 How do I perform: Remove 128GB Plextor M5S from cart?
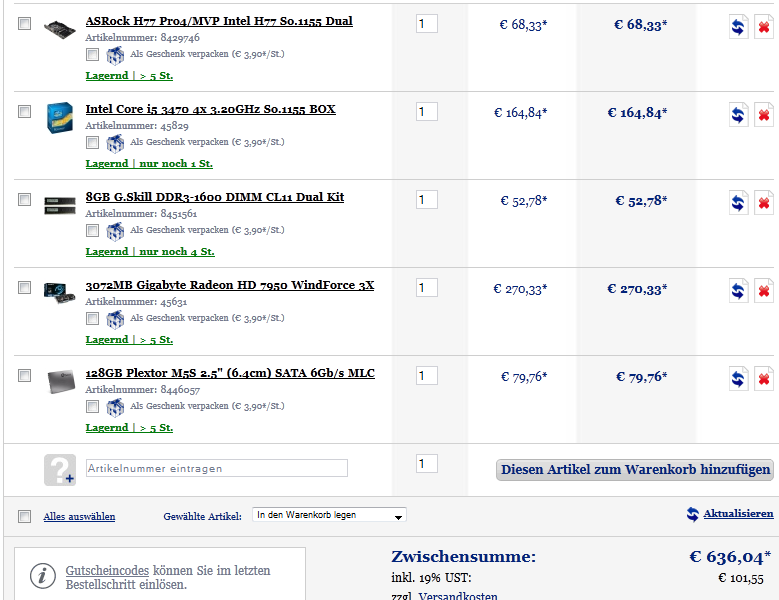[x=764, y=378]
